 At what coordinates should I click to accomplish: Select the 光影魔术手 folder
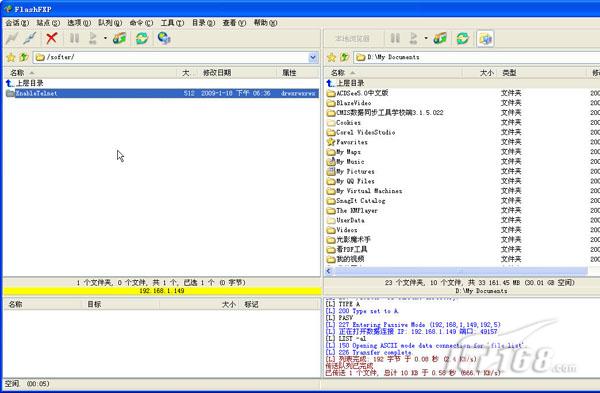349,240
